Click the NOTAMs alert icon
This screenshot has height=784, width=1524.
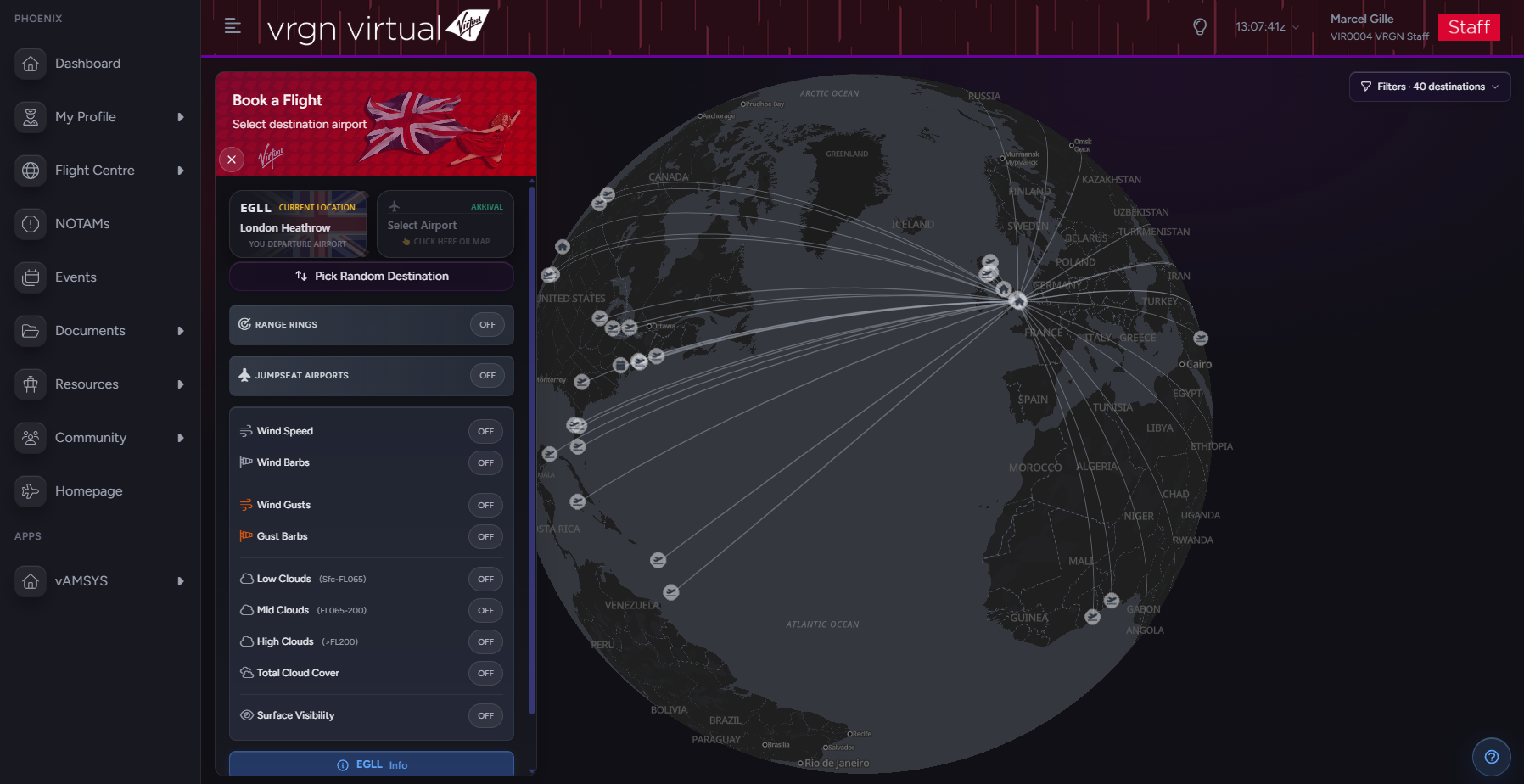(31, 224)
